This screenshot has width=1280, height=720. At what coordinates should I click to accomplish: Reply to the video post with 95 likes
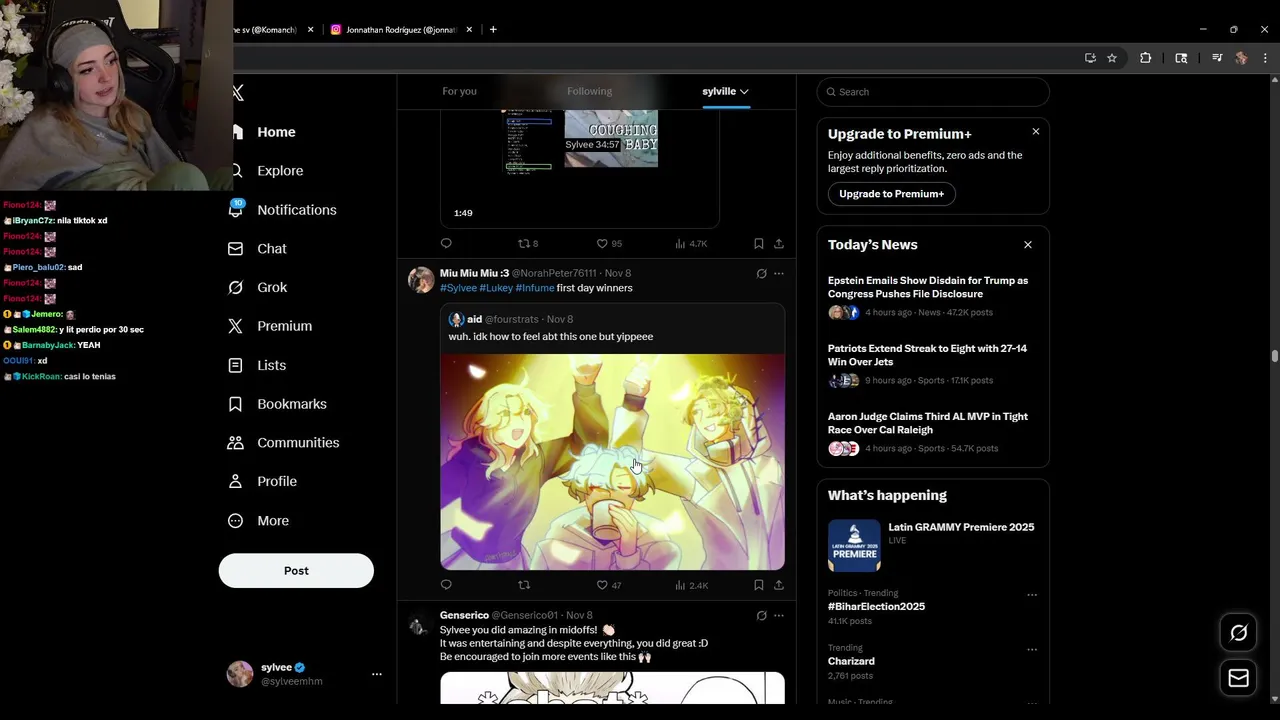coord(446,244)
